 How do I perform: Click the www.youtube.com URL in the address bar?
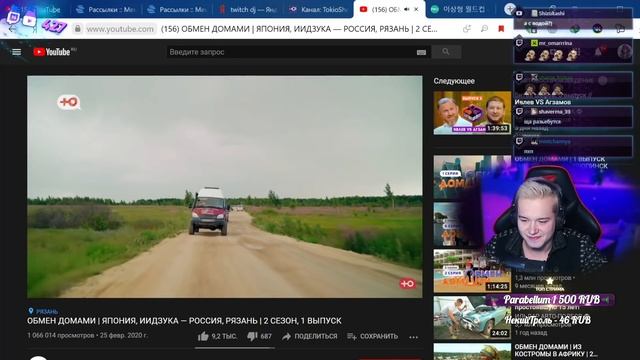pyautogui.click(x=120, y=29)
